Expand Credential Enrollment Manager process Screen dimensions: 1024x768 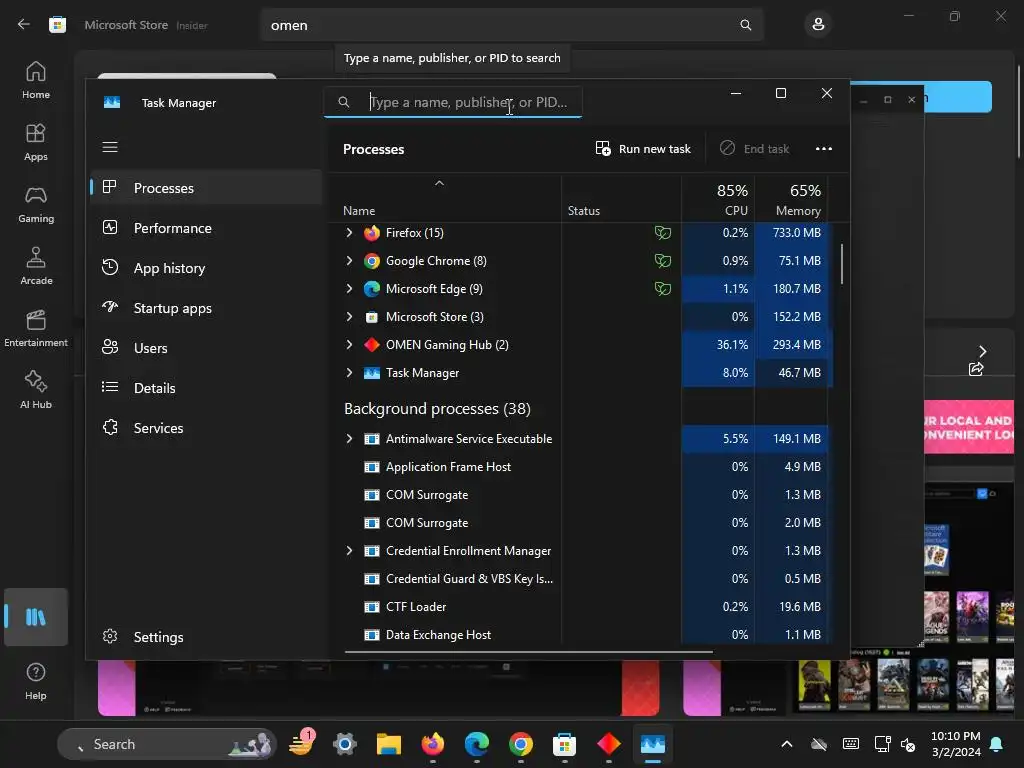[x=349, y=551]
